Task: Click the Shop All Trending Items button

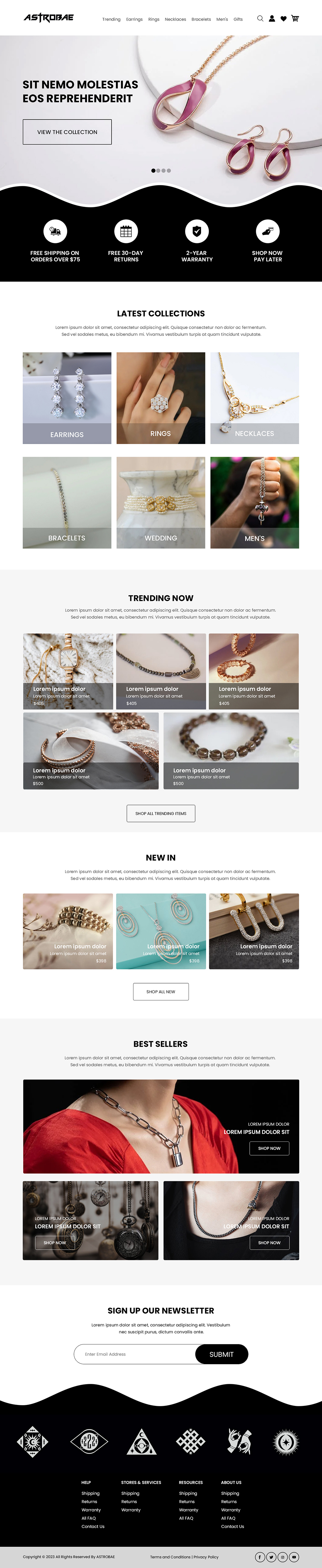Action: (x=161, y=813)
